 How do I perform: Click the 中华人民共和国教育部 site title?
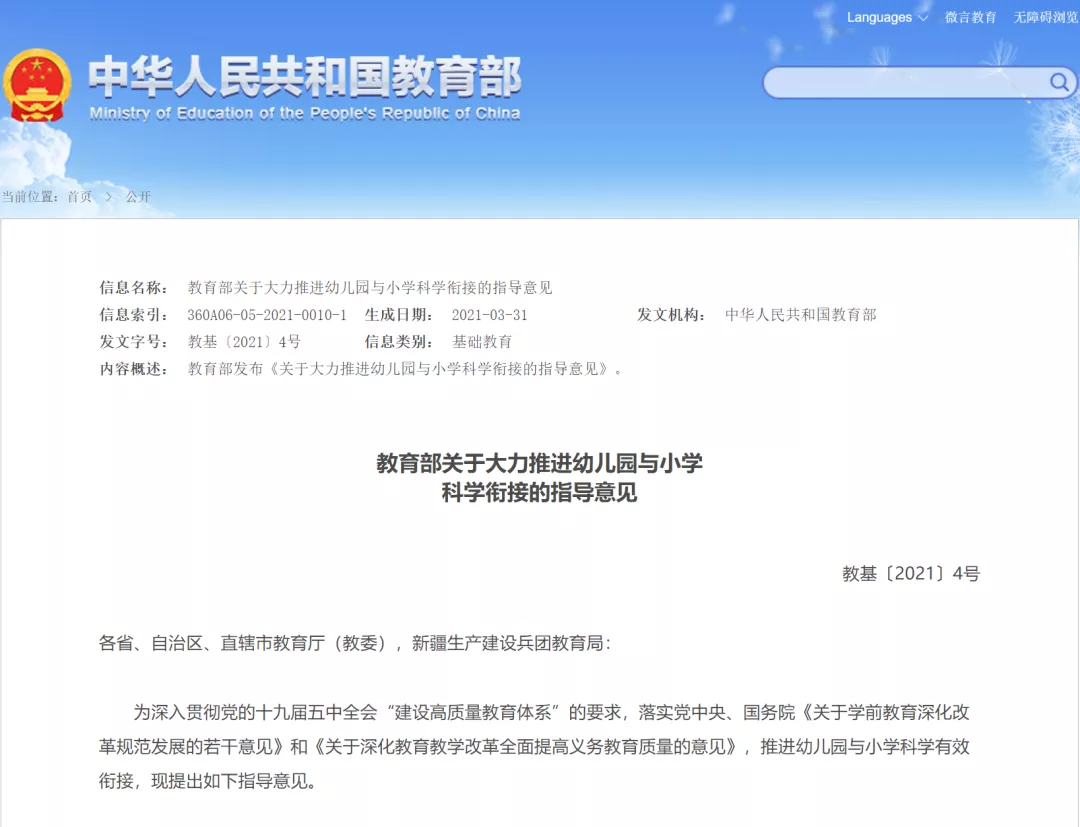click(x=305, y=76)
